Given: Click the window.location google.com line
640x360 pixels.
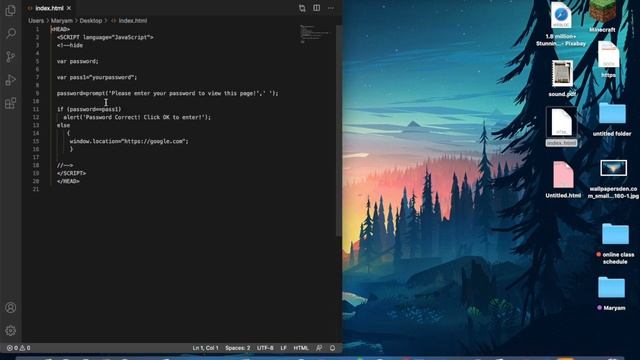Looking at the screenshot, I should pyautogui.click(x=129, y=141).
